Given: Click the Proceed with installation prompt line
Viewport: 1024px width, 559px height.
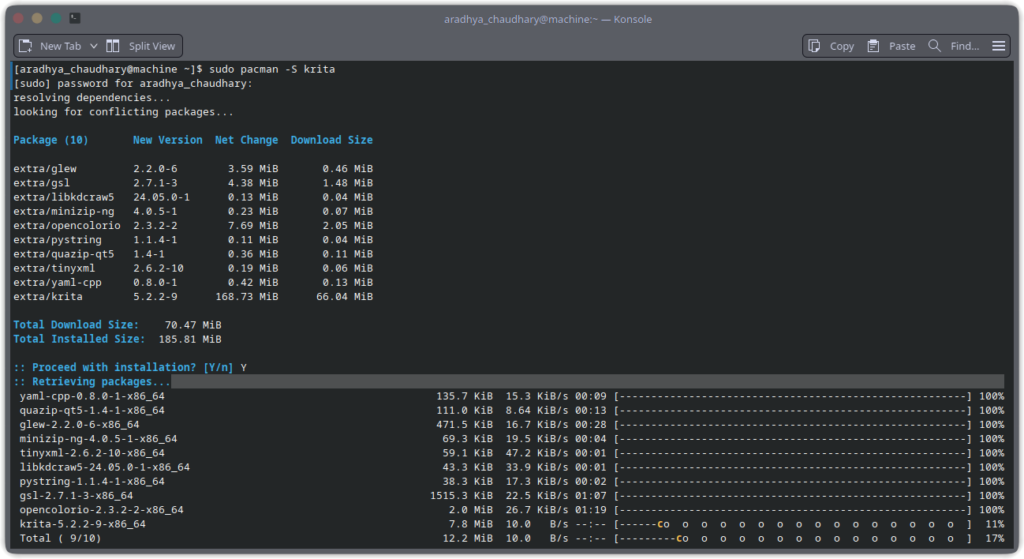Looking at the screenshot, I should 130,368.
